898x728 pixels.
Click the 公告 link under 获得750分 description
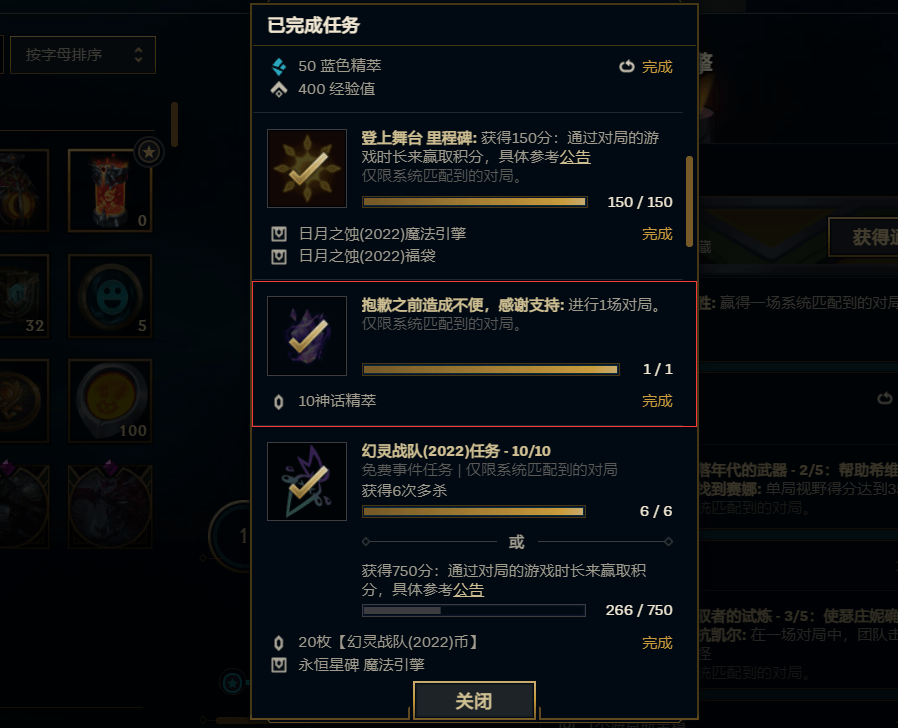click(468, 589)
